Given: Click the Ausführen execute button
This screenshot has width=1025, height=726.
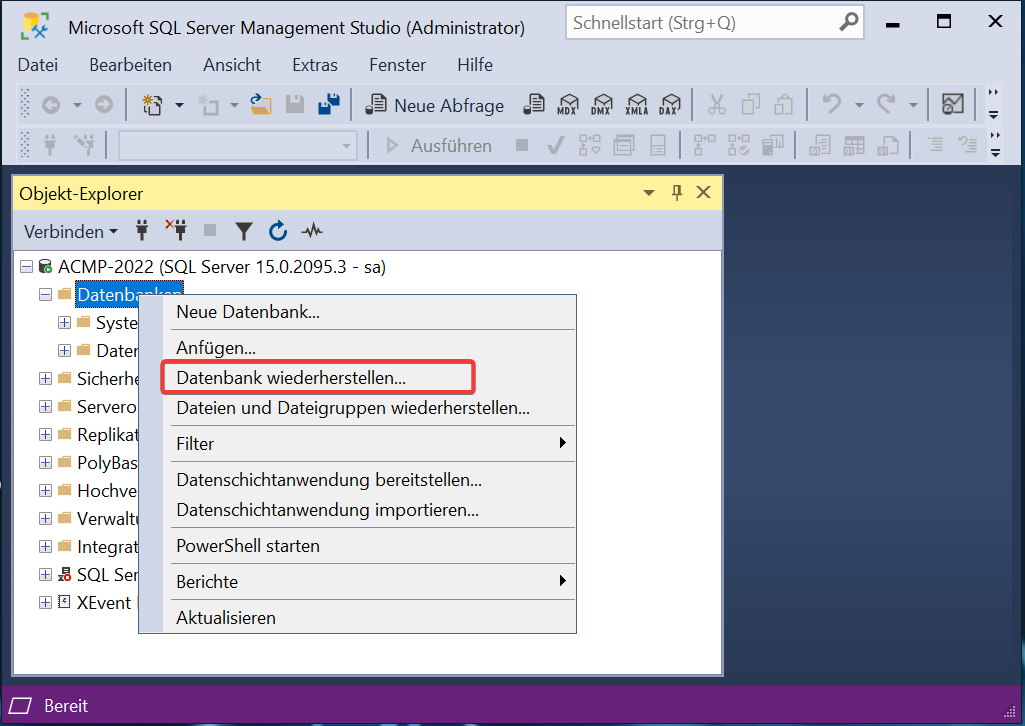Looking at the screenshot, I should [x=439, y=146].
